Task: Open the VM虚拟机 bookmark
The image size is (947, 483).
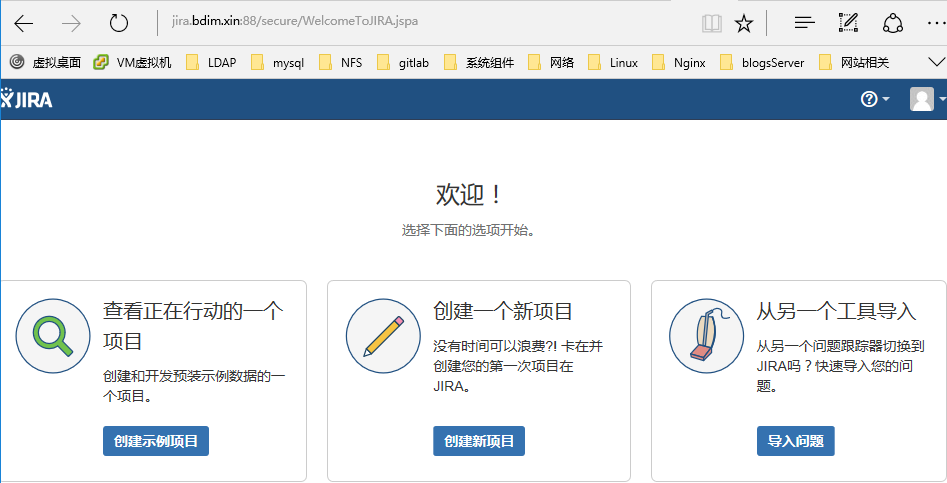Action: click(x=133, y=62)
